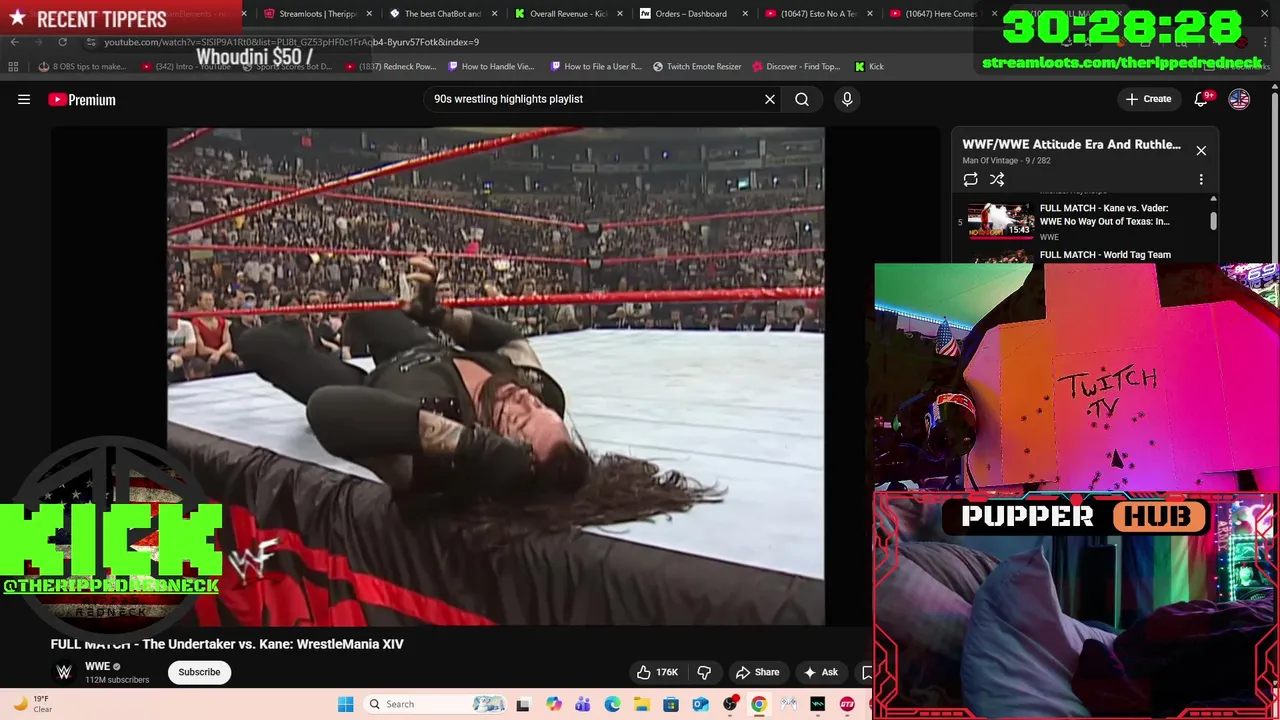Close the playlist panel
Image resolution: width=1280 pixels, height=720 pixels.
1201,150
